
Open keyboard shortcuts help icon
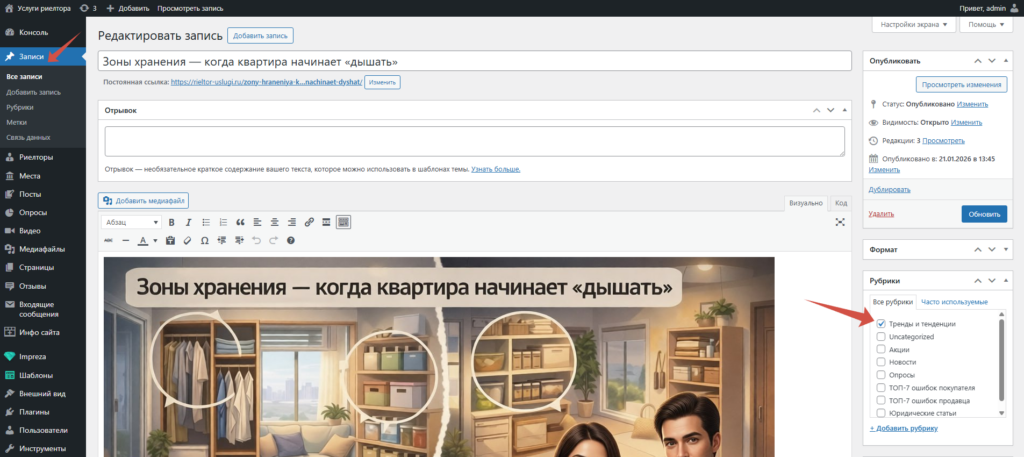[x=291, y=240]
